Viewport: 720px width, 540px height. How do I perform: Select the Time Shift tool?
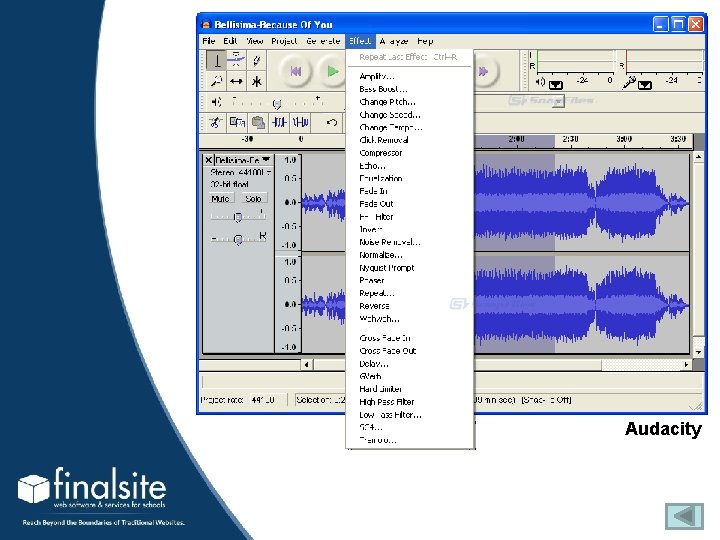[236, 81]
